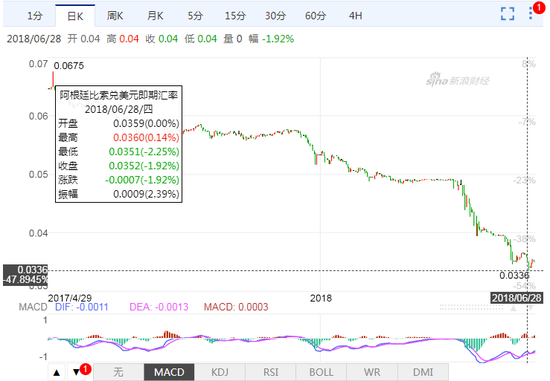This screenshot has width=550, height=381.
Task: Open the 60分 interval tab
Action: click(315, 16)
